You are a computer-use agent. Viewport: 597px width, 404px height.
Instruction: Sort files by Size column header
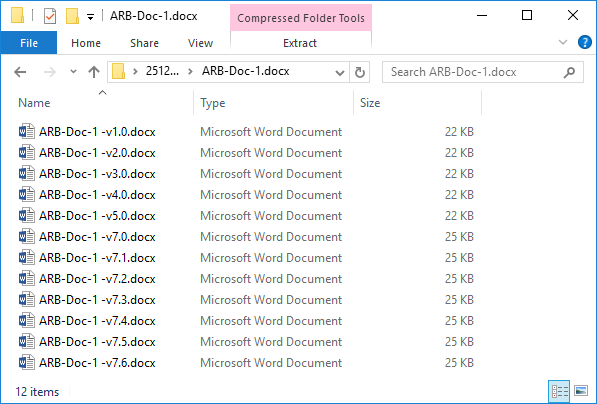tap(370, 103)
